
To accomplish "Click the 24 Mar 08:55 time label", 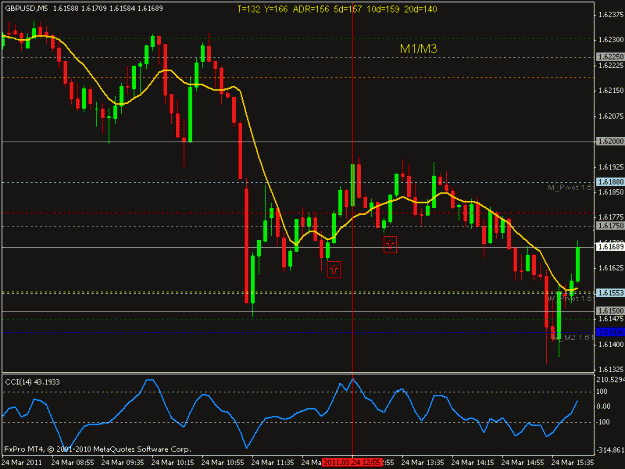I will (73, 463).
